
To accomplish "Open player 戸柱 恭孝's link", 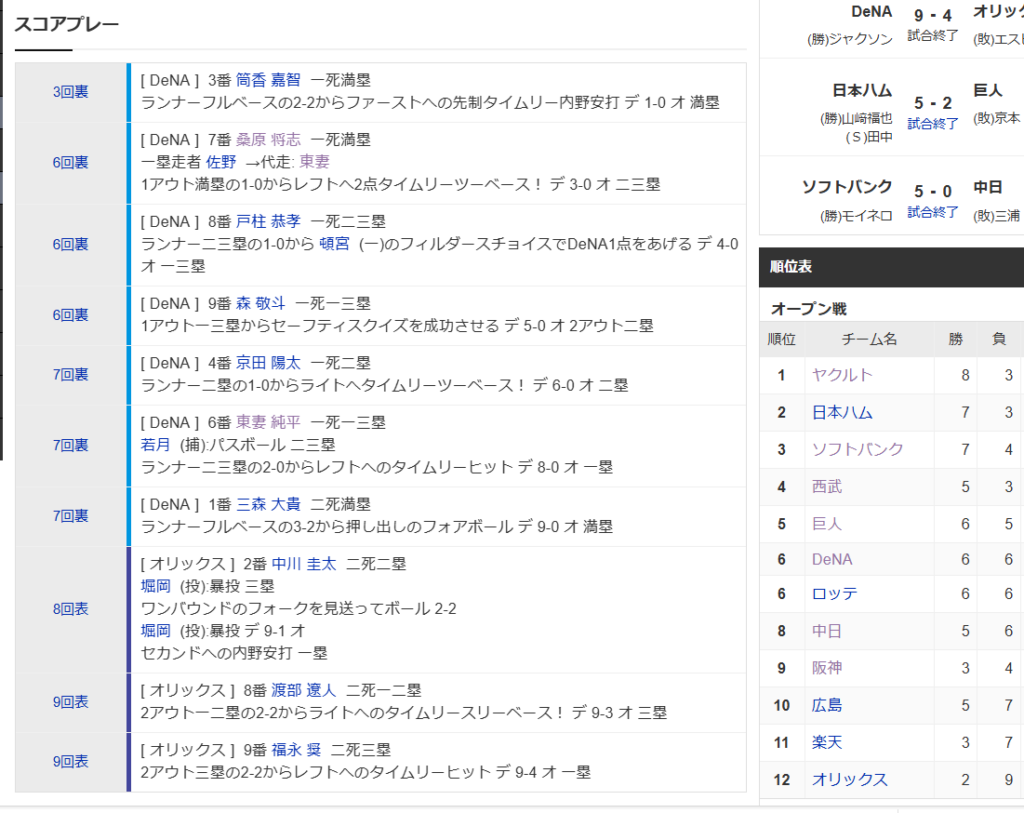I will point(268,221).
